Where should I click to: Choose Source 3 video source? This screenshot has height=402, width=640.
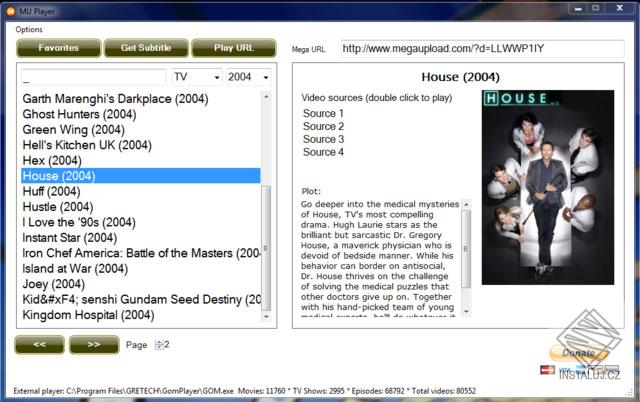point(323,139)
